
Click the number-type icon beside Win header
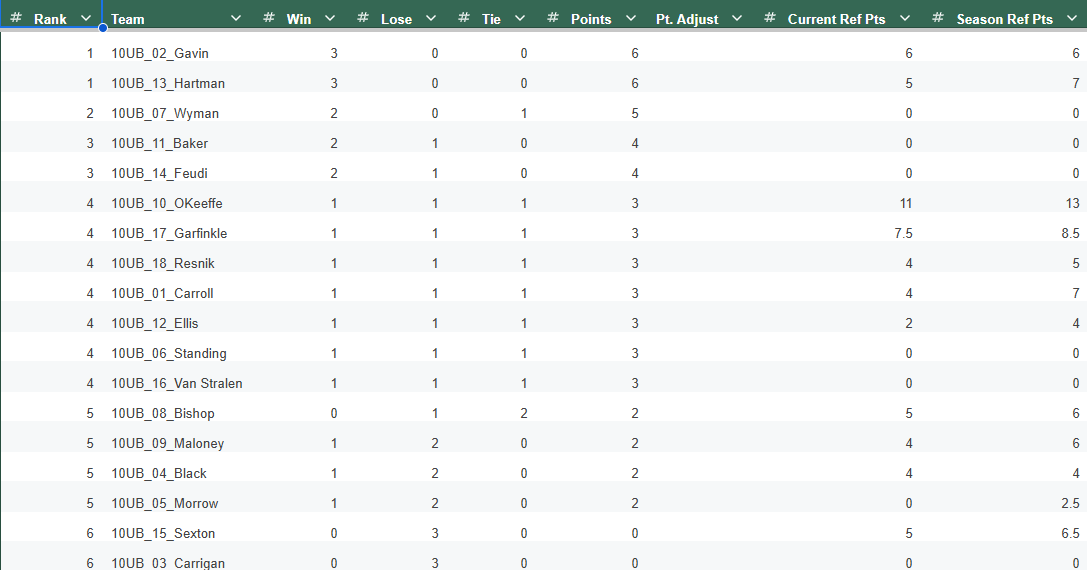click(269, 19)
